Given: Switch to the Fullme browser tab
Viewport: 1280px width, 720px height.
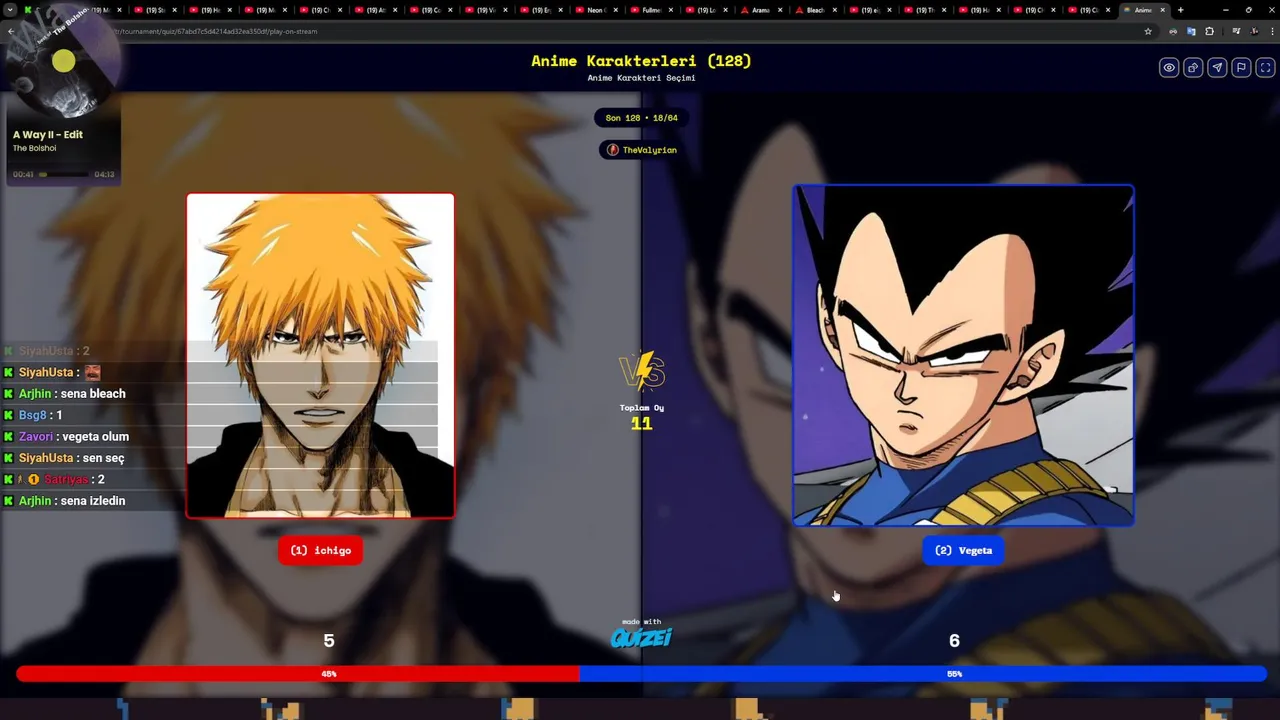Looking at the screenshot, I should 651,10.
